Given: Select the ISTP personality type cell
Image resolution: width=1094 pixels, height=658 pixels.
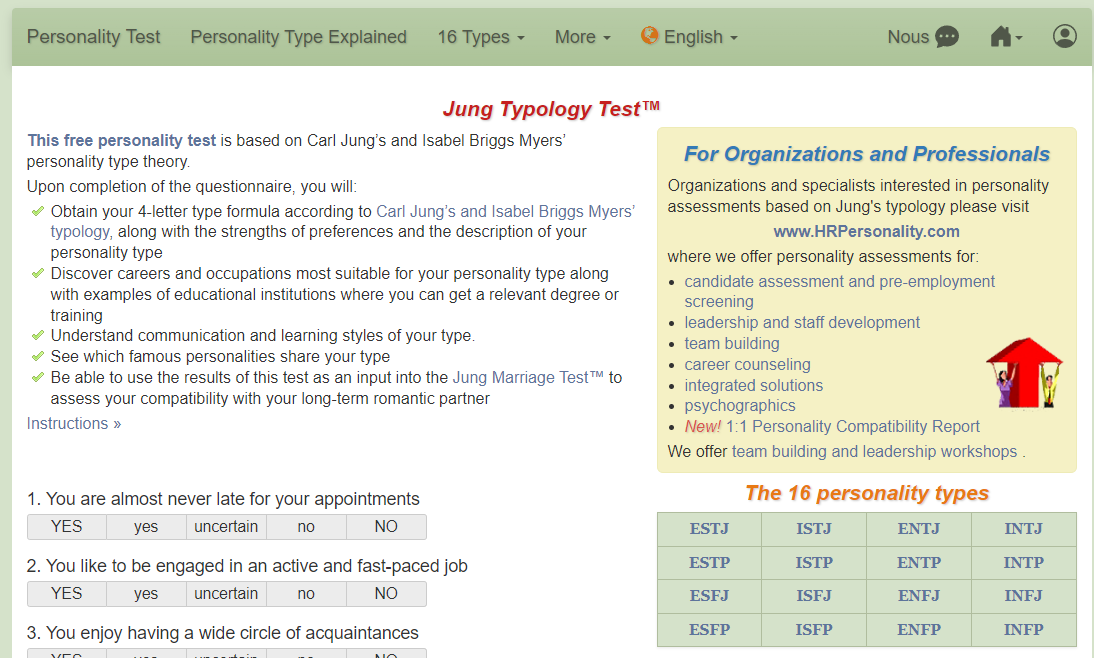Looking at the screenshot, I should click(x=814, y=562).
